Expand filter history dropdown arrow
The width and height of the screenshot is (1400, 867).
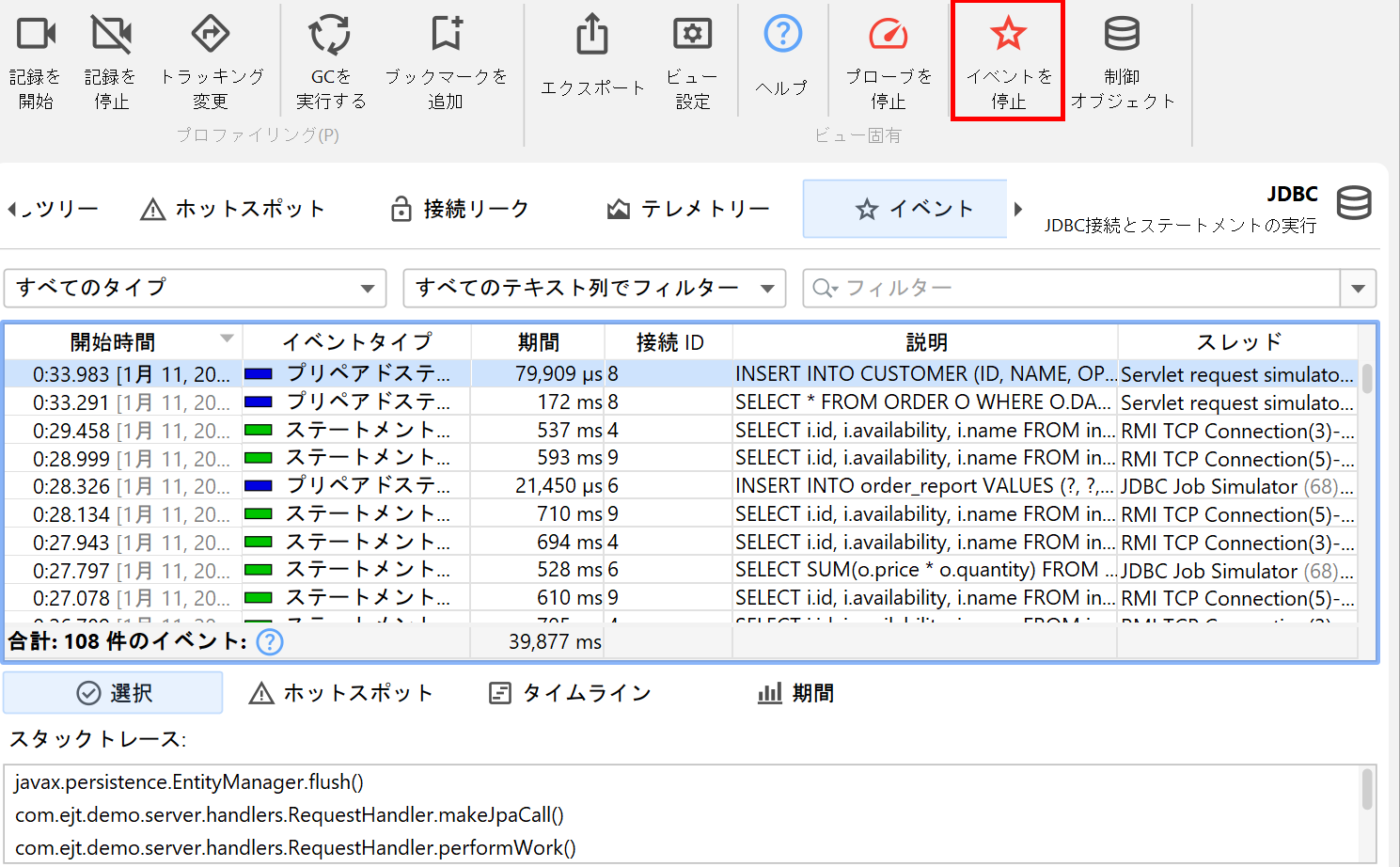pos(1358,289)
